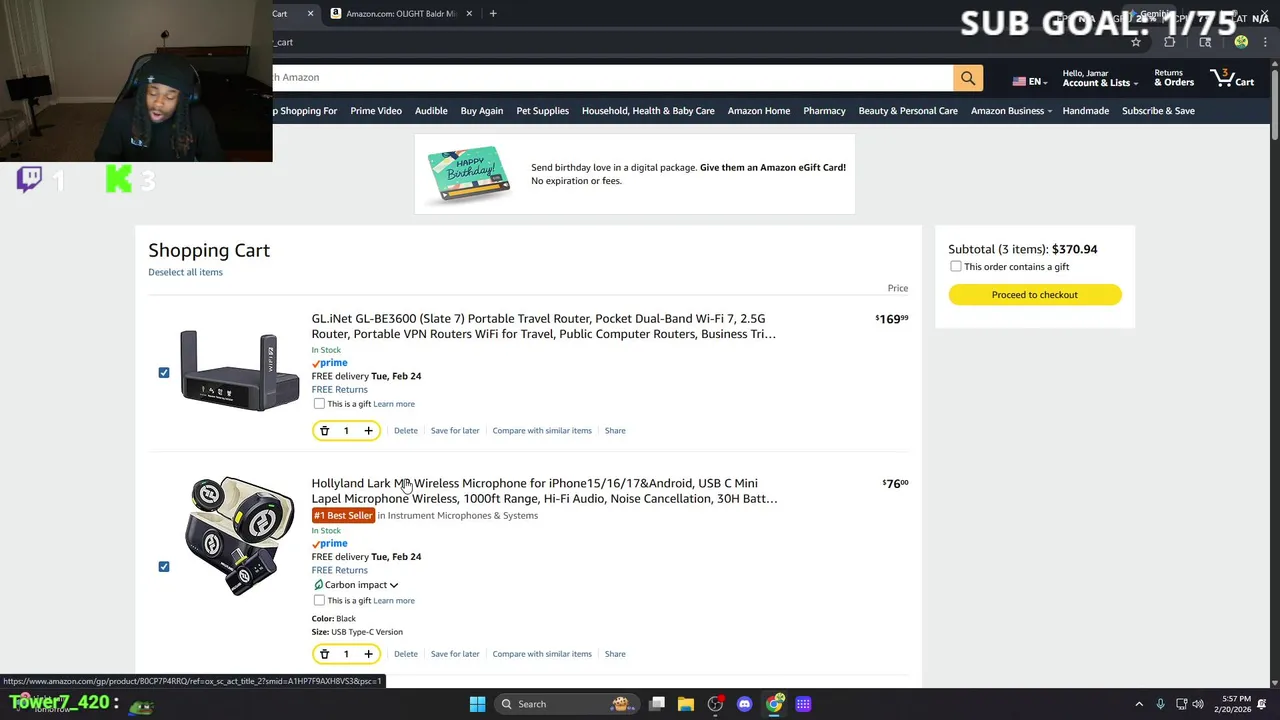Open Returns & Orders in header
This screenshot has width=1280, height=720.
click(1174, 78)
